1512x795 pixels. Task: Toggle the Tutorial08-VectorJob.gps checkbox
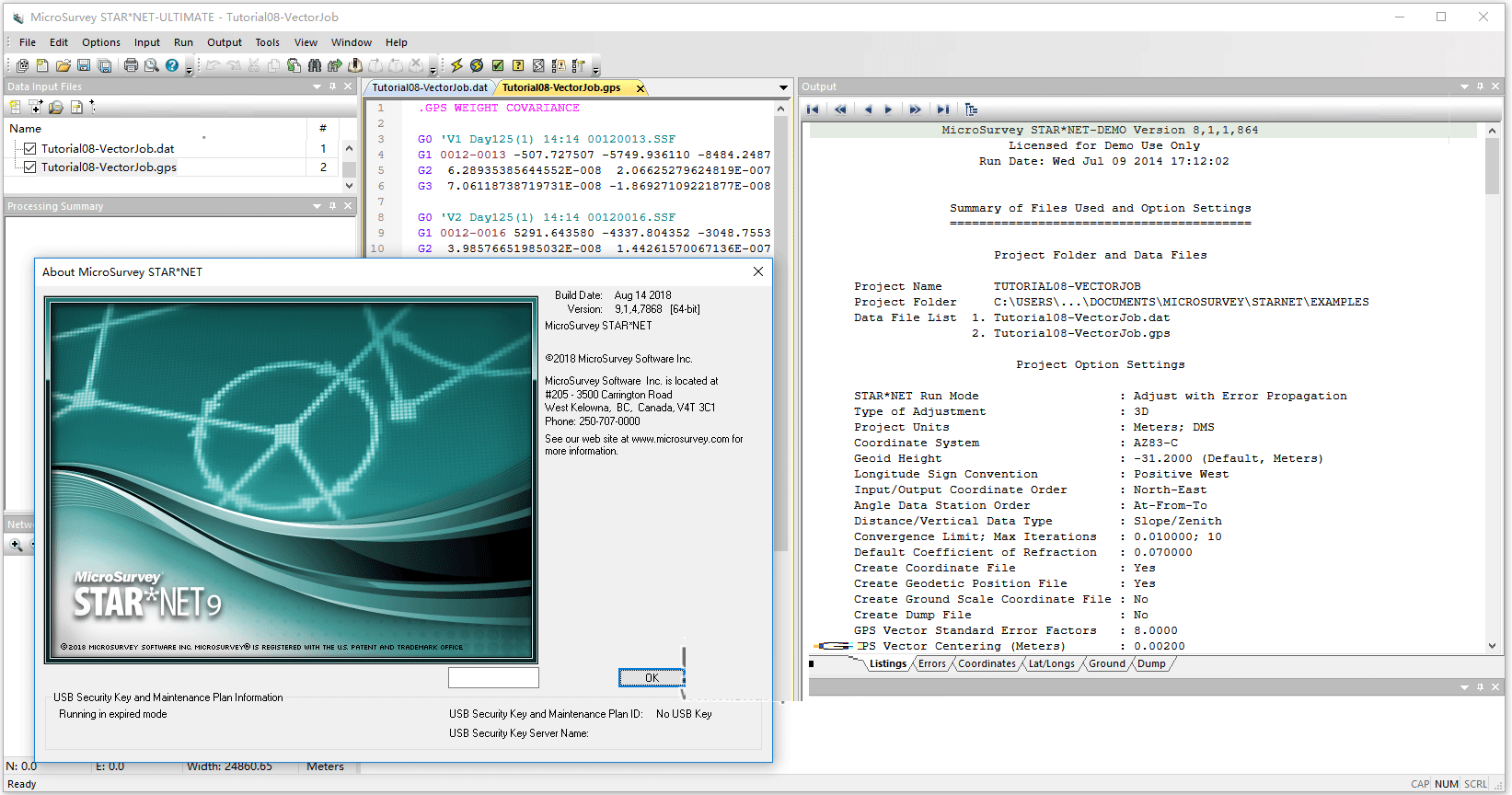pyautogui.click(x=30, y=167)
